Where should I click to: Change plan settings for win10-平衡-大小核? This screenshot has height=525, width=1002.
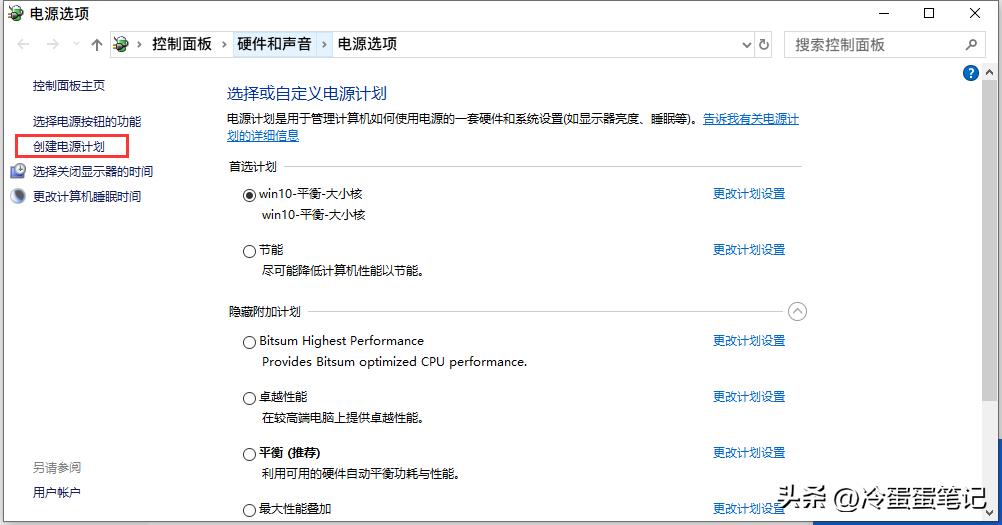pos(749,194)
